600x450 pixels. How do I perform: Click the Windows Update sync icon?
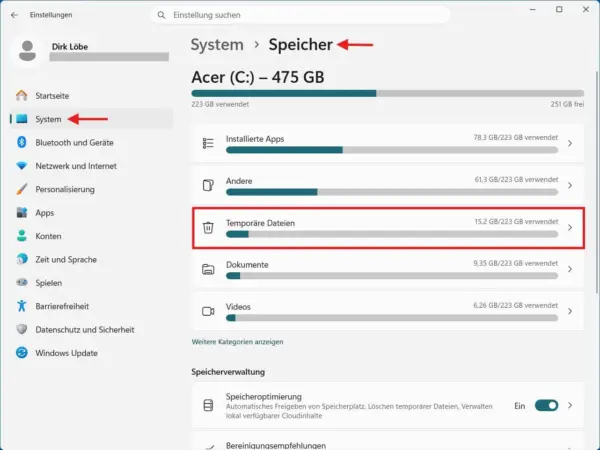tap(22, 352)
